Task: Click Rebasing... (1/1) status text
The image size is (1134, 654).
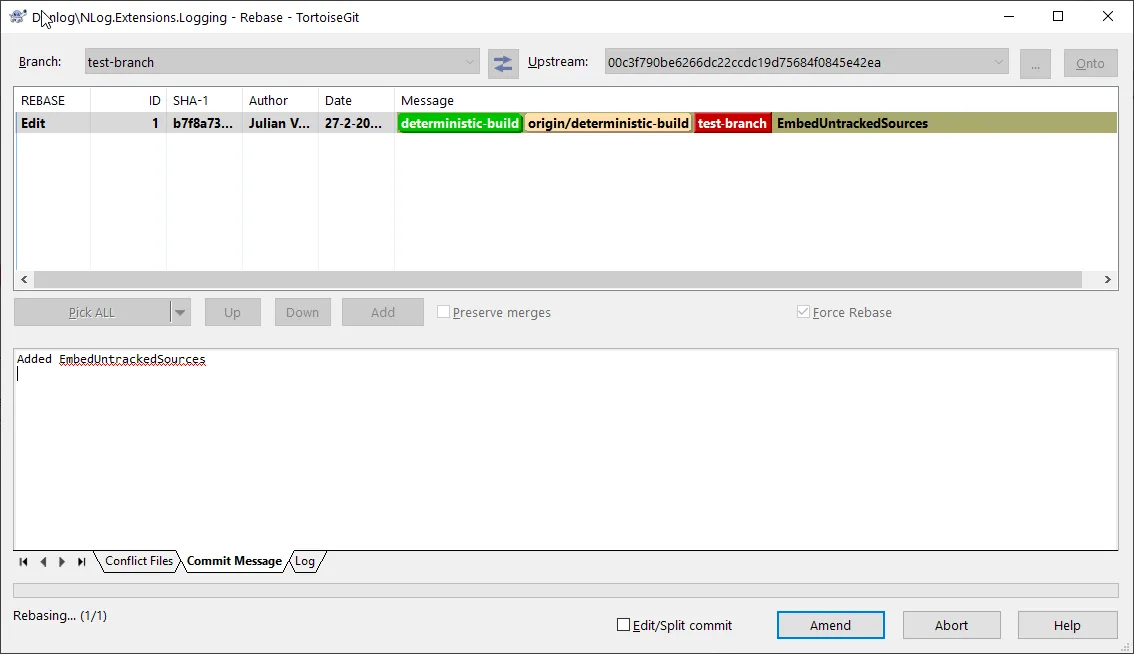Action: 60,616
